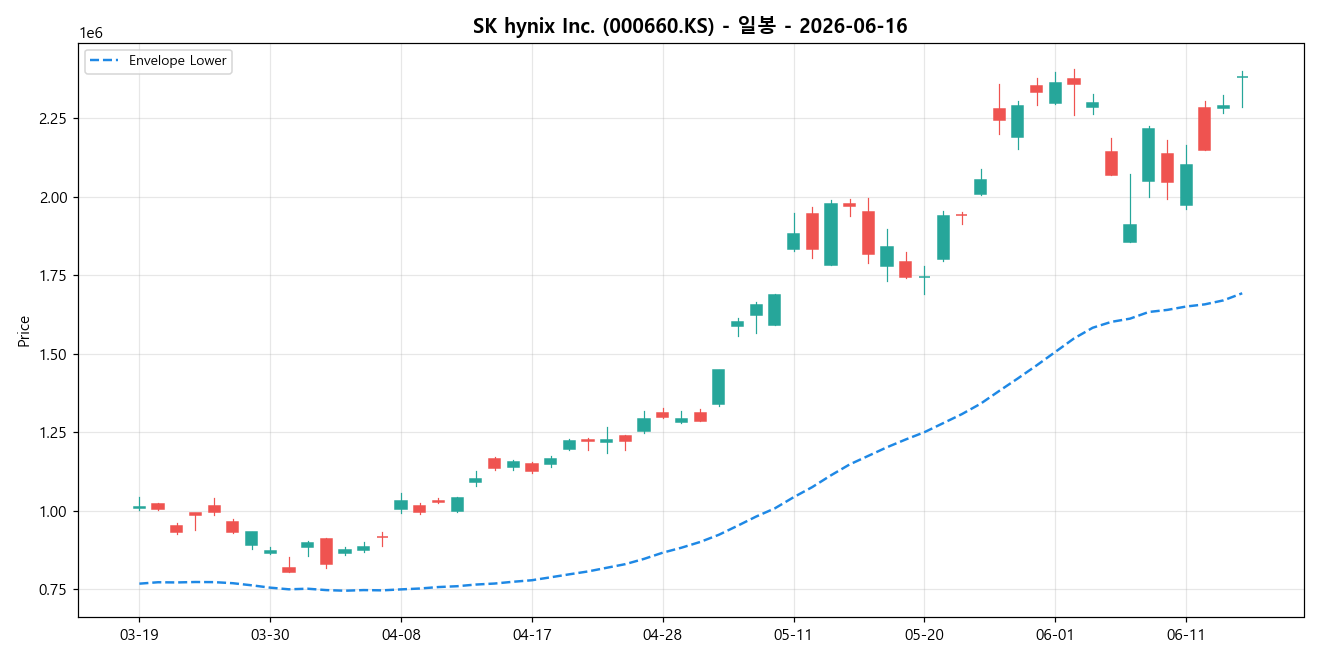Image resolution: width=1320 pixels, height=660 pixels.
Task: Select the 03-30 x-axis date label
Action: tap(270, 634)
